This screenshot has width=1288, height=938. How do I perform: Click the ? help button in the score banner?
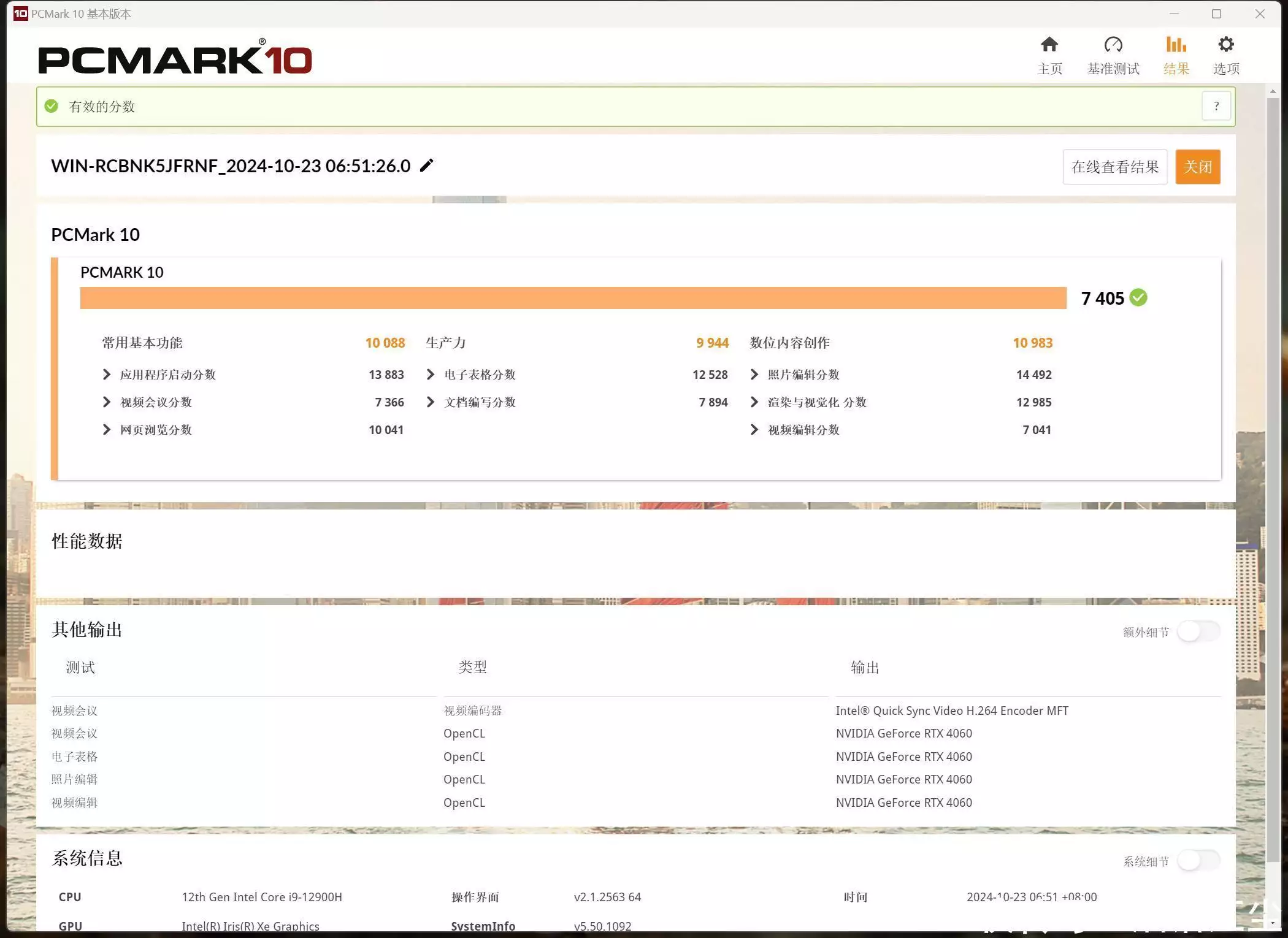pyautogui.click(x=1216, y=107)
